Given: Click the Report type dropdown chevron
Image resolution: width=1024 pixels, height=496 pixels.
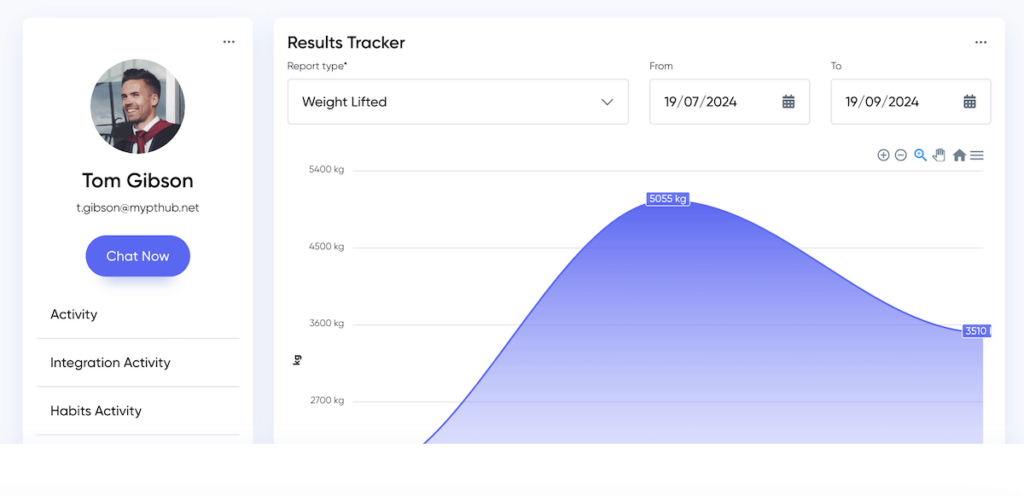Looking at the screenshot, I should (607, 102).
